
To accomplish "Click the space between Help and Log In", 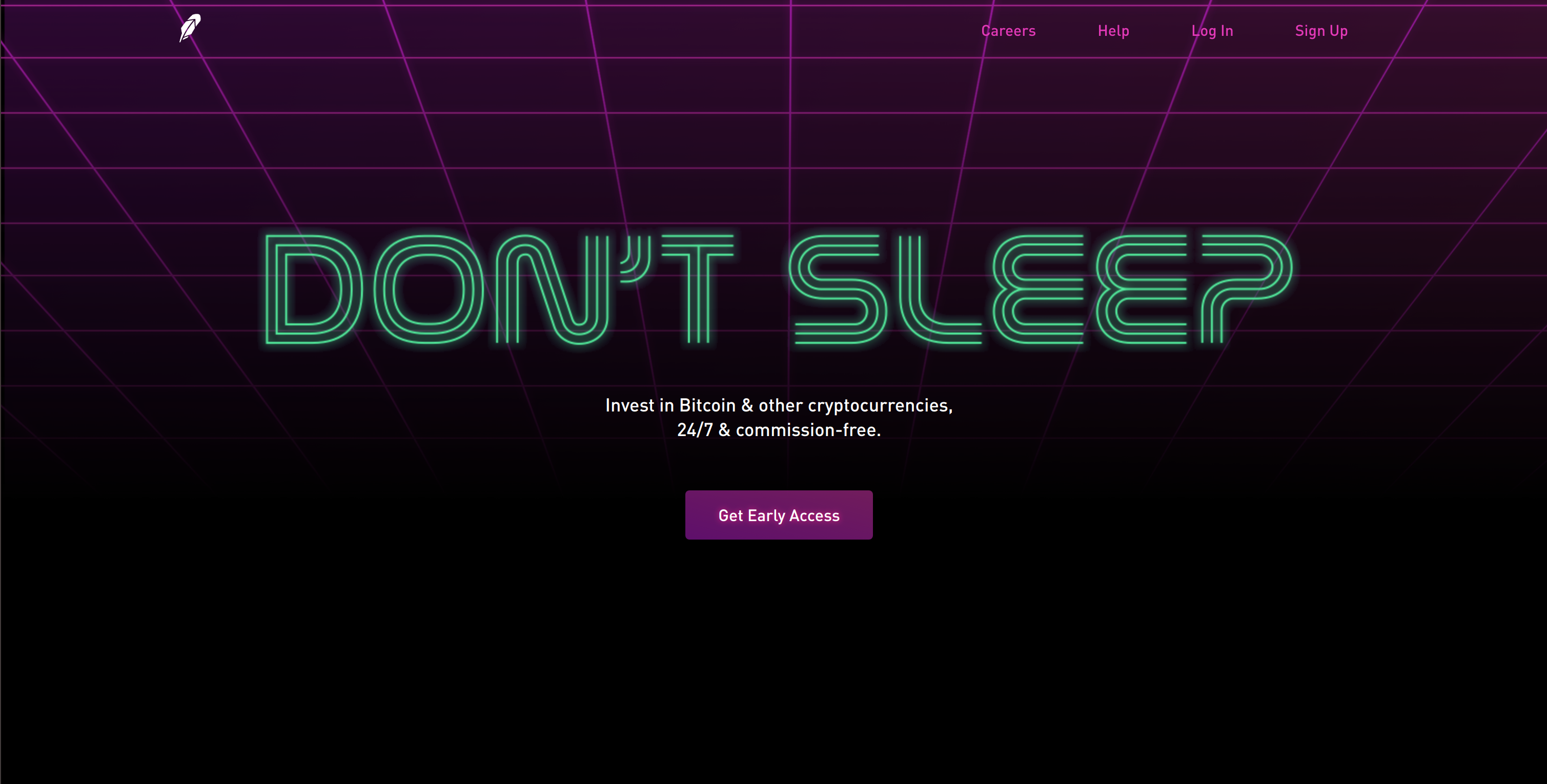I will [x=1162, y=31].
